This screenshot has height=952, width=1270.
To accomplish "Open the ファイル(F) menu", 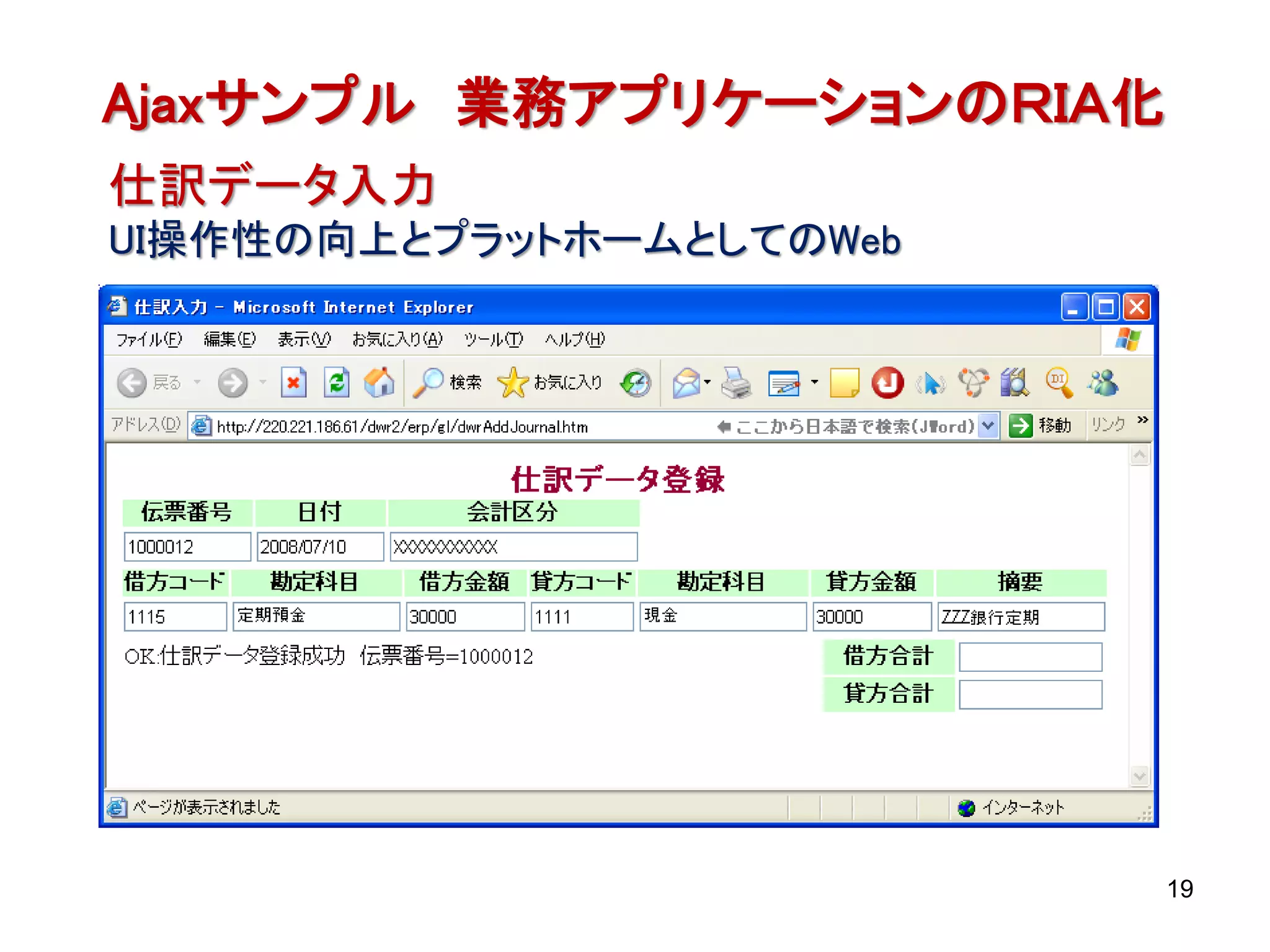I will tap(149, 340).
